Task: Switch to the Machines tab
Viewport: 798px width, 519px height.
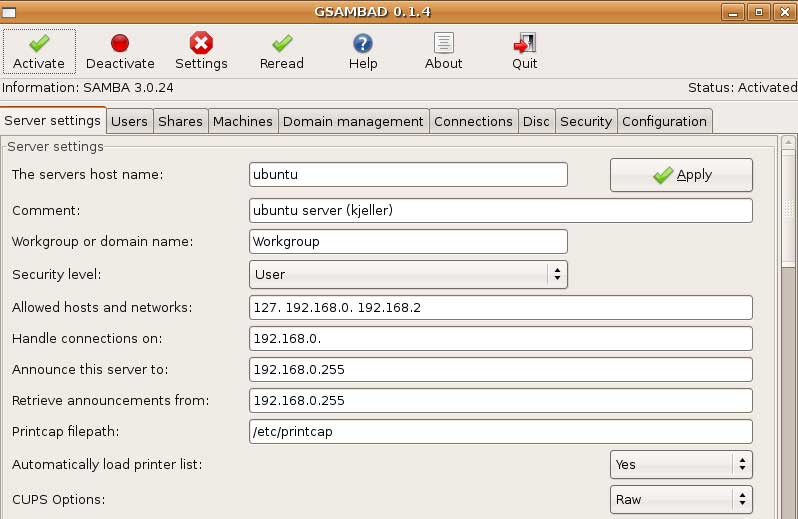Action: [243, 122]
